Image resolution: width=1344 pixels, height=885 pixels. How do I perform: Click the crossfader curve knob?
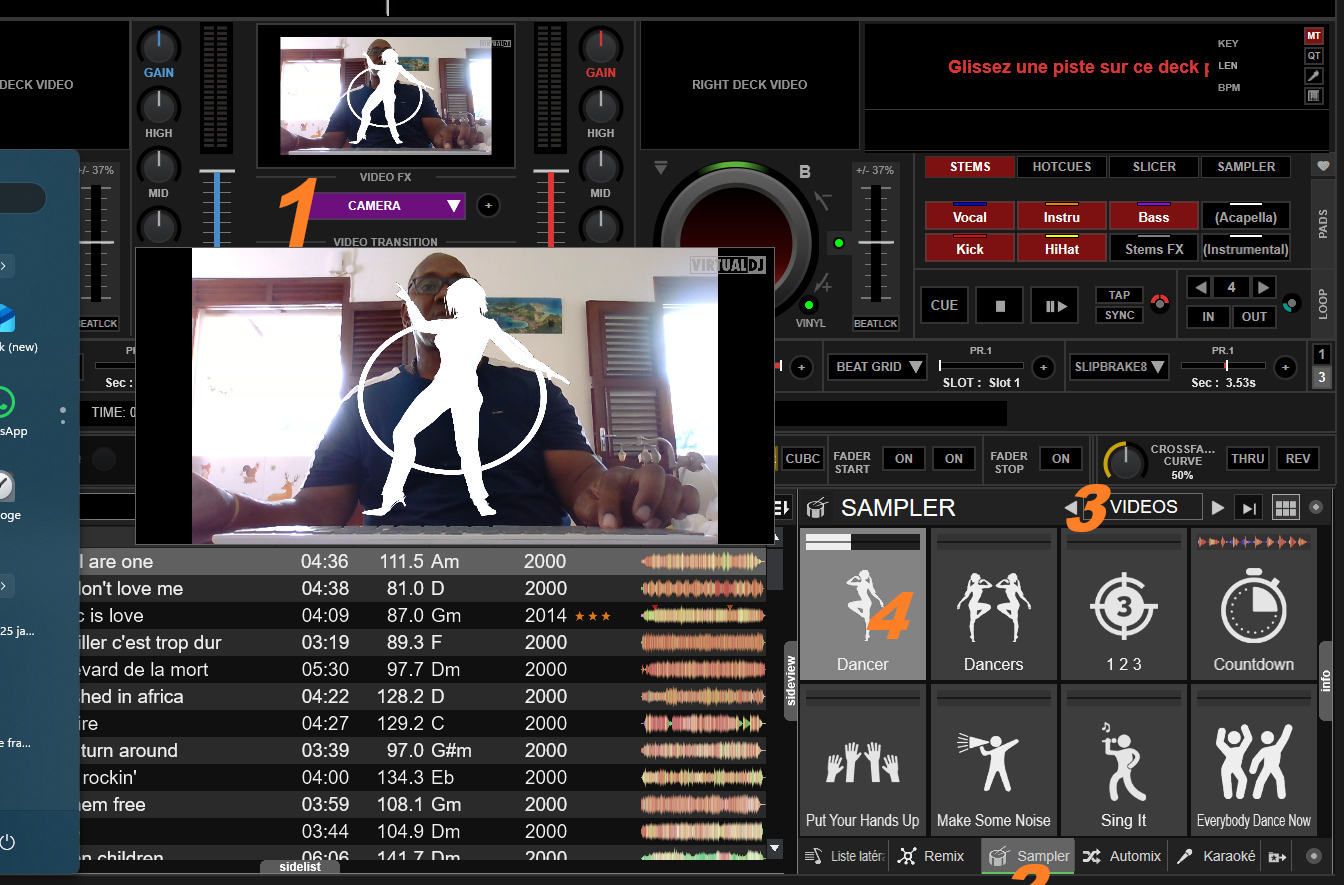(1125, 461)
